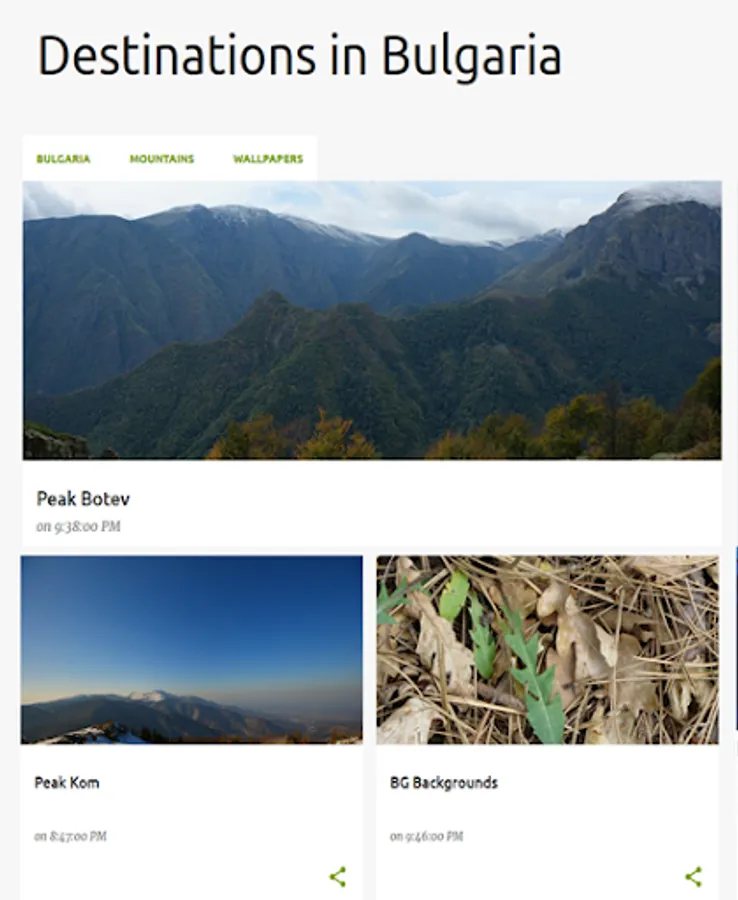Click the empty space below BG Backgrounds title
The width and height of the screenshot is (738, 900).
coord(547,810)
